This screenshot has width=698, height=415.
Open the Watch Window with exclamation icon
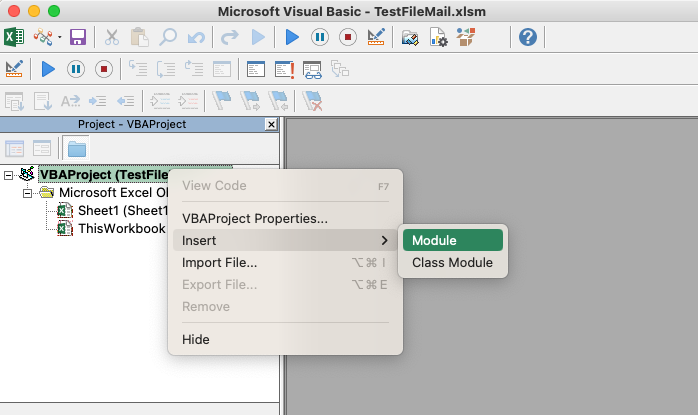[x=284, y=69]
